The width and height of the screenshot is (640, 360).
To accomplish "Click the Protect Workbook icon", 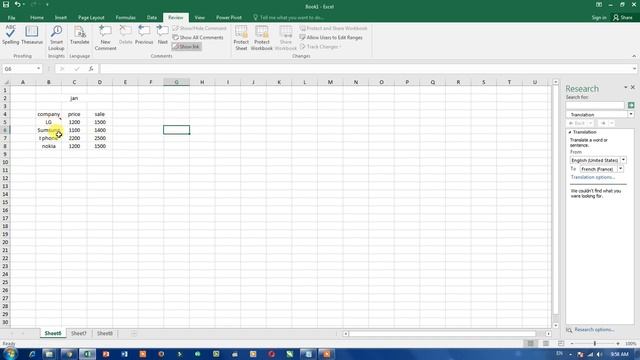I will point(262,38).
